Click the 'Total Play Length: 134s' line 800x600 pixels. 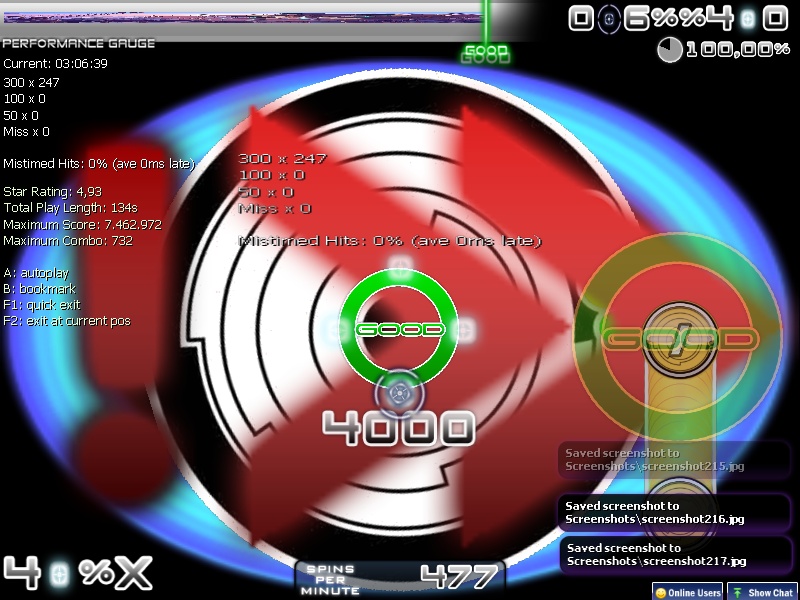(70, 208)
